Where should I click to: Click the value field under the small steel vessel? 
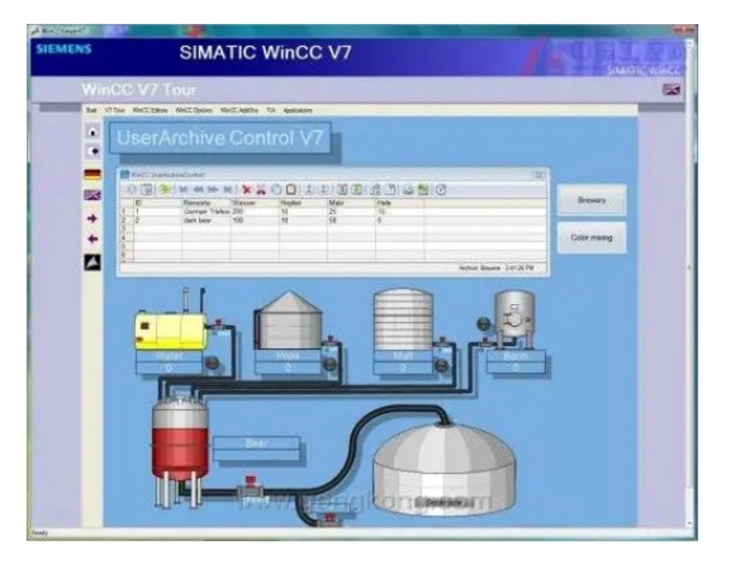click(x=516, y=367)
